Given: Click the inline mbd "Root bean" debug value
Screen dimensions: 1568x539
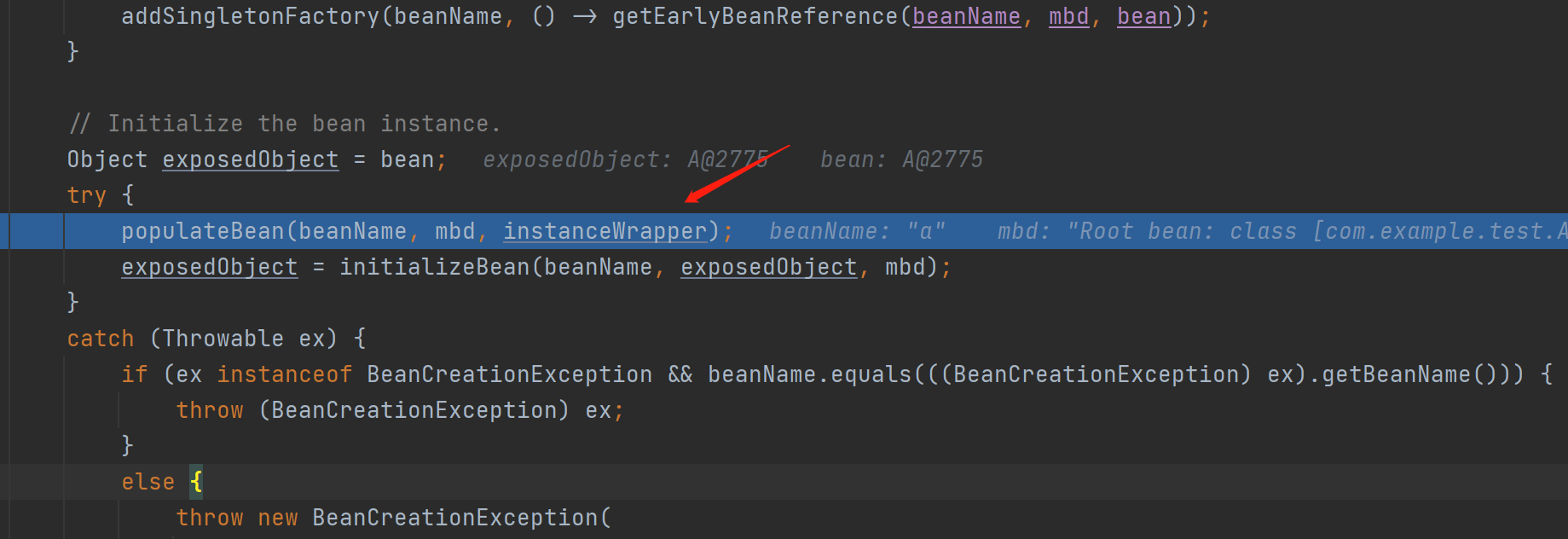Looking at the screenshot, I should [1279, 231].
